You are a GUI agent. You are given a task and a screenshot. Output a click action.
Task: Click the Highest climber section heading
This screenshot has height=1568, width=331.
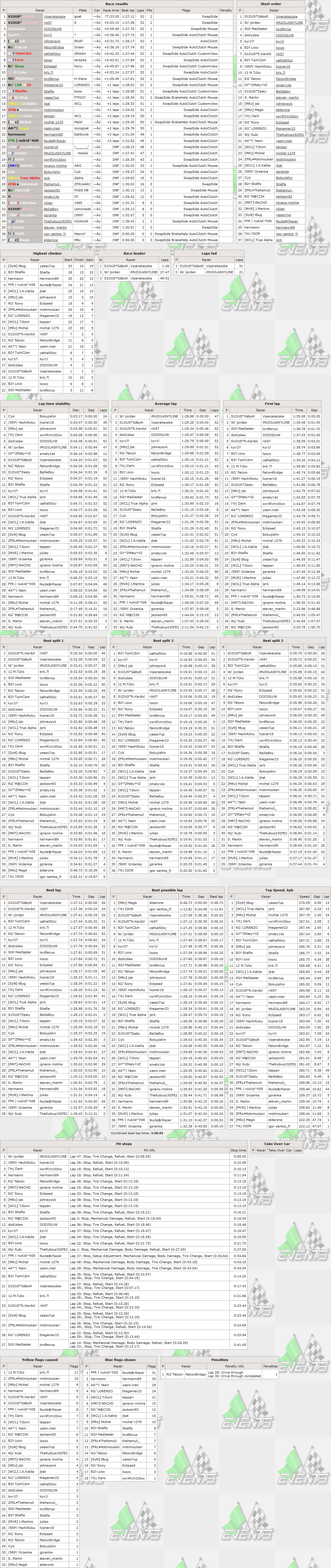(x=47, y=253)
